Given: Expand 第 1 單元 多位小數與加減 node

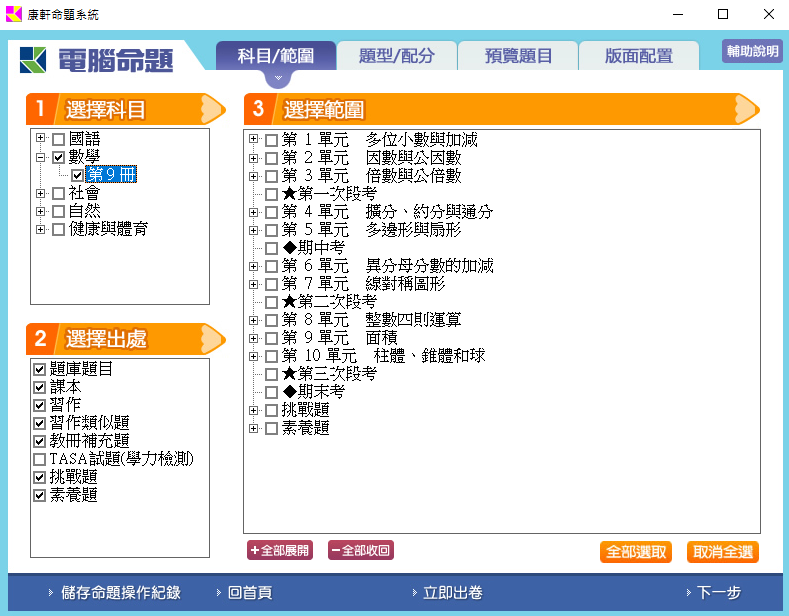Looking at the screenshot, I should [x=254, y=140].
